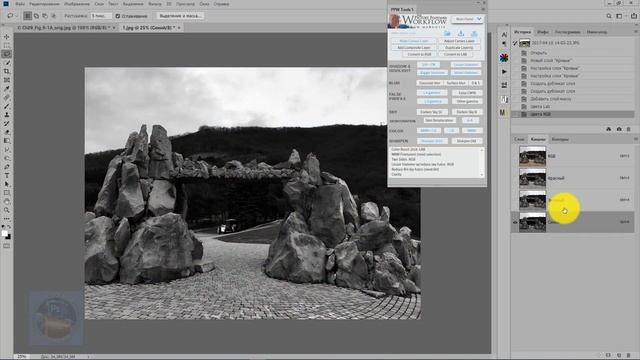This screenshot has height=360, width=640.
Task: Toggle visibility of the RGB channel
Action: [515, 156]
